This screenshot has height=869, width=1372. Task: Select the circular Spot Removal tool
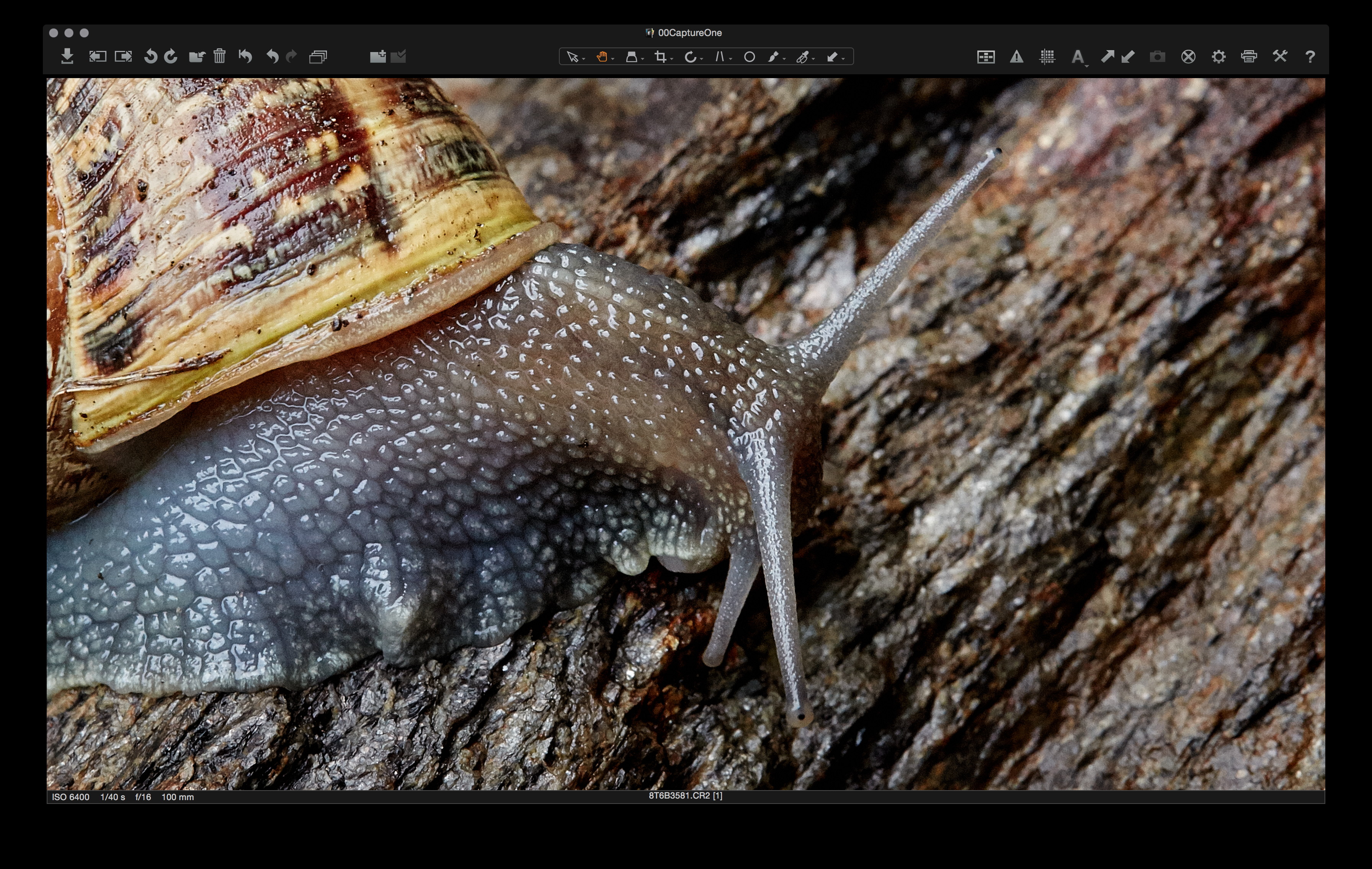[749, 57]
